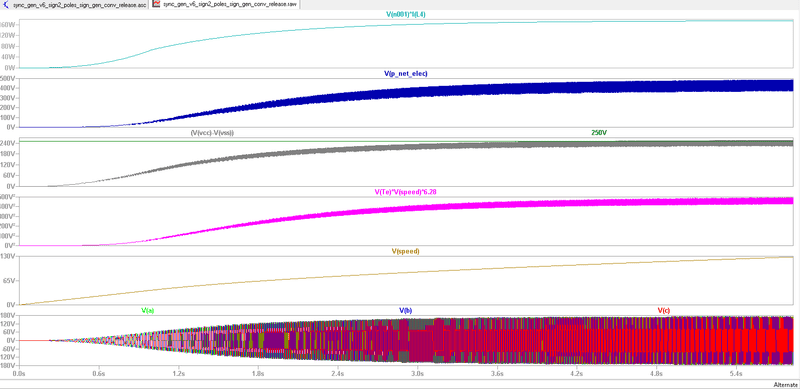The width and height of the screenshot is (800, 389).
Task: Click the waveform icon on .raw tab
Action: click(157, 4)
